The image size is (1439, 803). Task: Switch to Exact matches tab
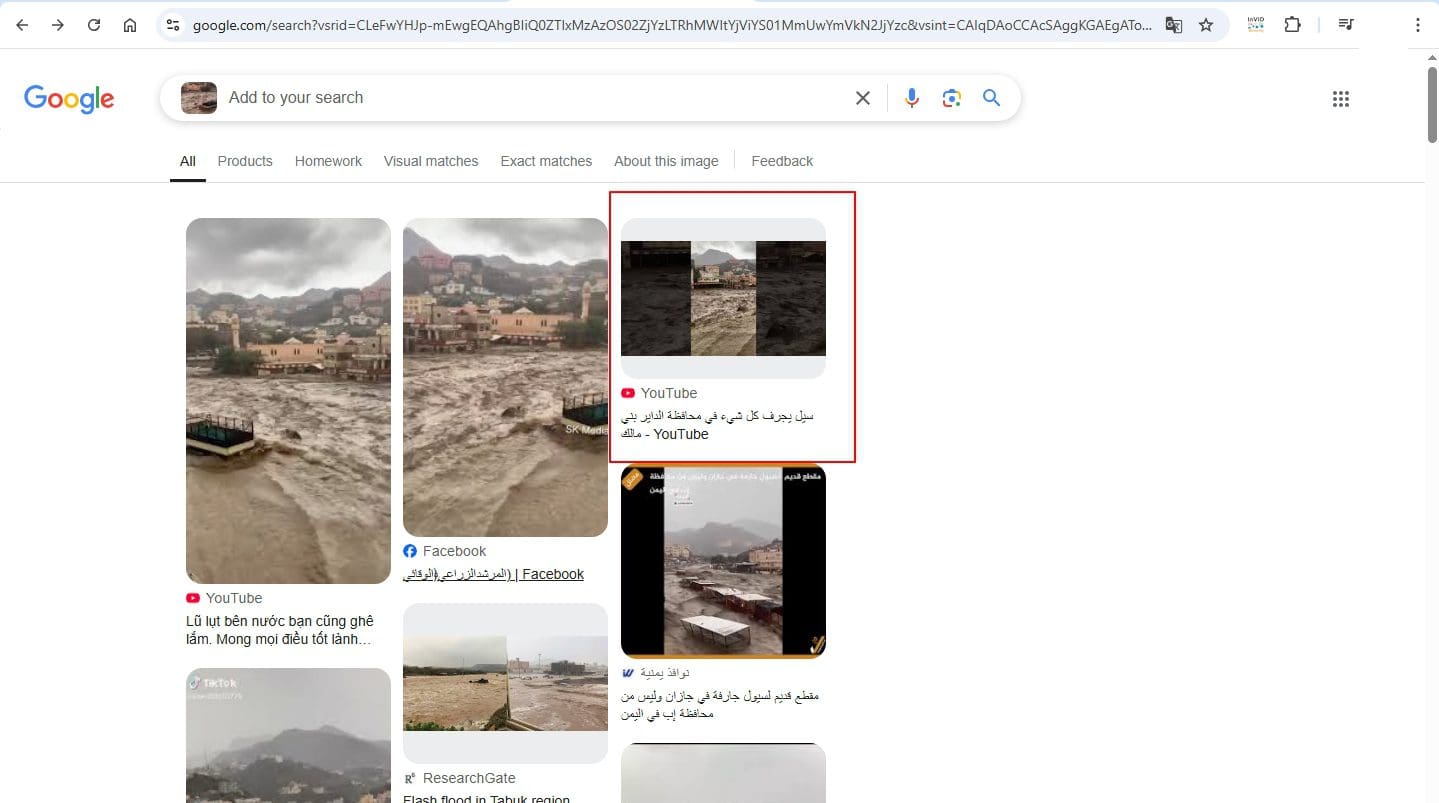pos(546,161)
